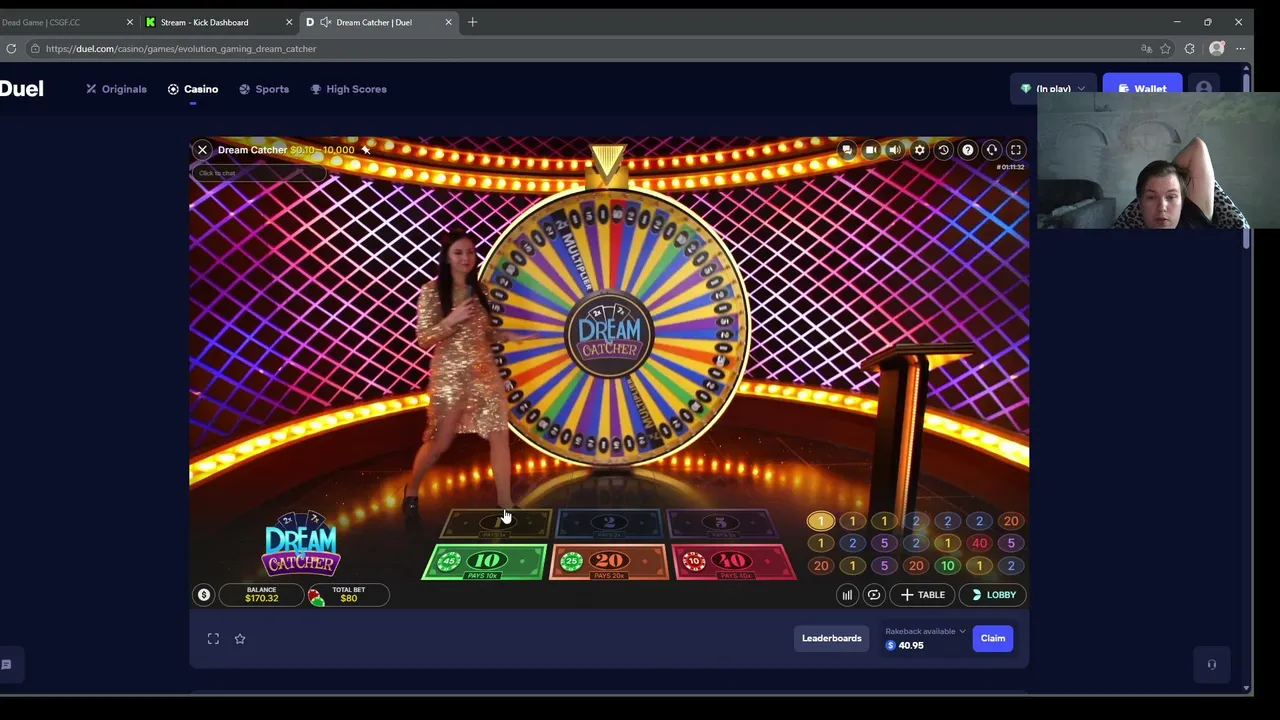This screenshot has width=1280, height=720.
Task: Bet on the red 40 spot
Action: 733,563
